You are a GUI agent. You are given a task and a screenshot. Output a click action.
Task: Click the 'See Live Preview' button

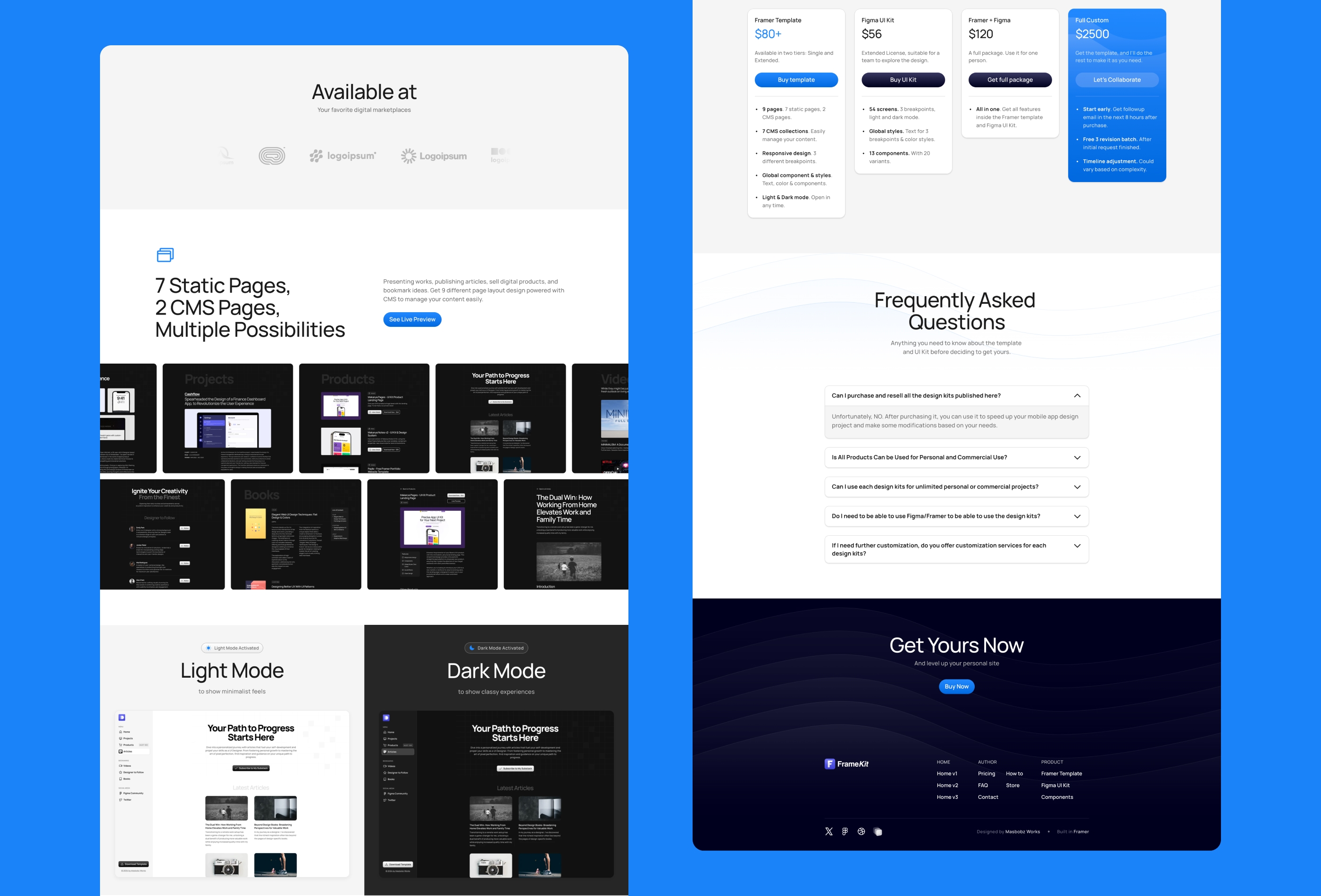click(x=411, y=319)
